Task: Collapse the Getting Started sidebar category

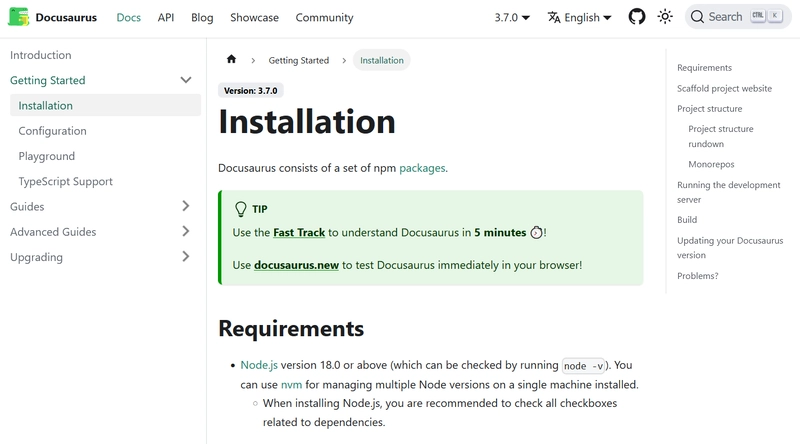Action: (x=185, y=80)
